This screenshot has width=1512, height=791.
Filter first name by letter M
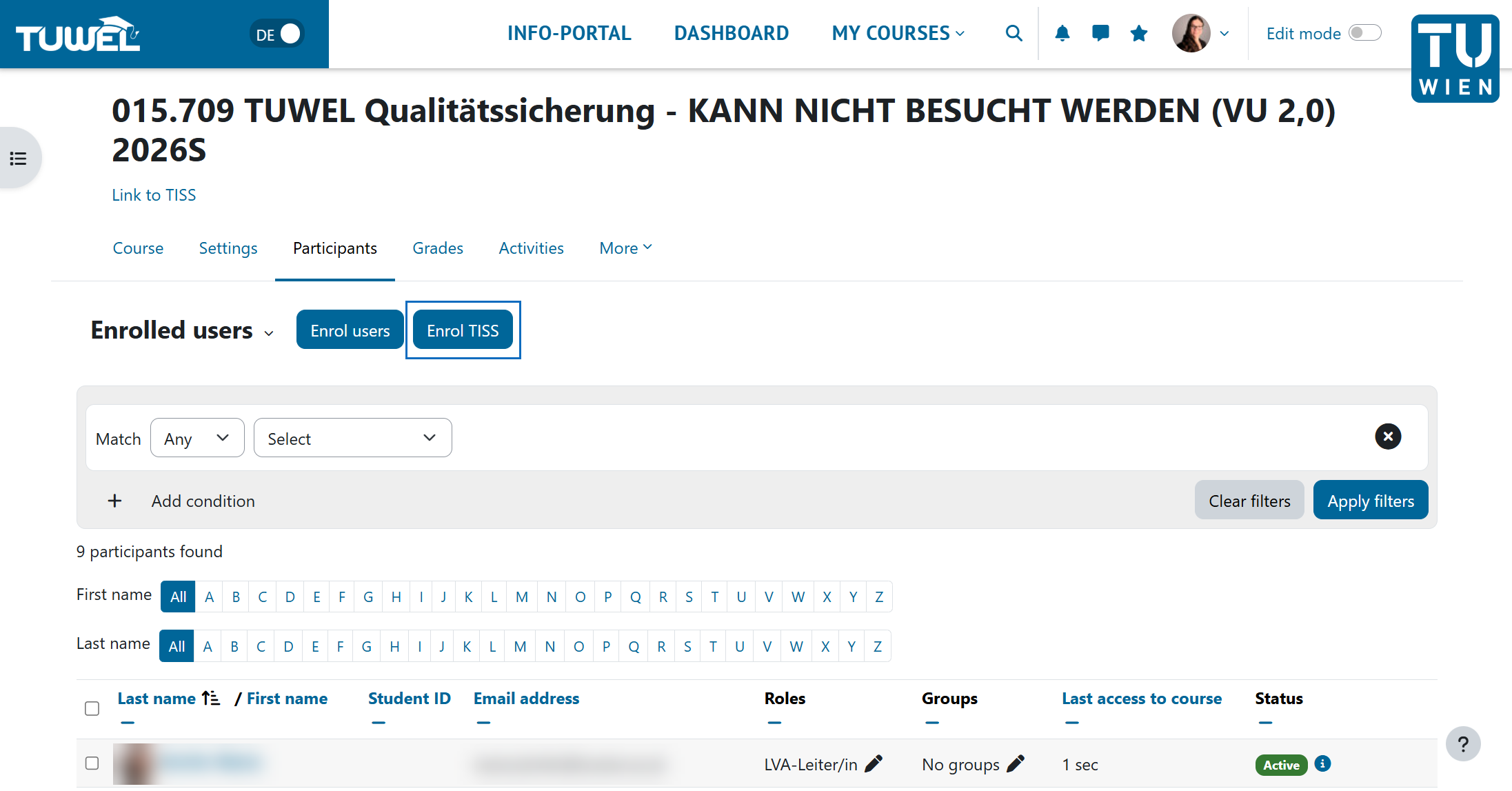(522, 597)
